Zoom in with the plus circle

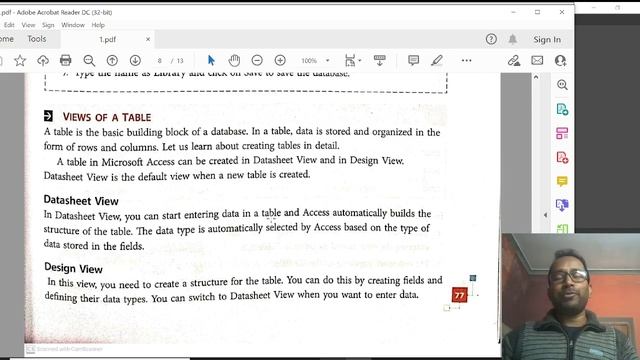tap(280, 60)
